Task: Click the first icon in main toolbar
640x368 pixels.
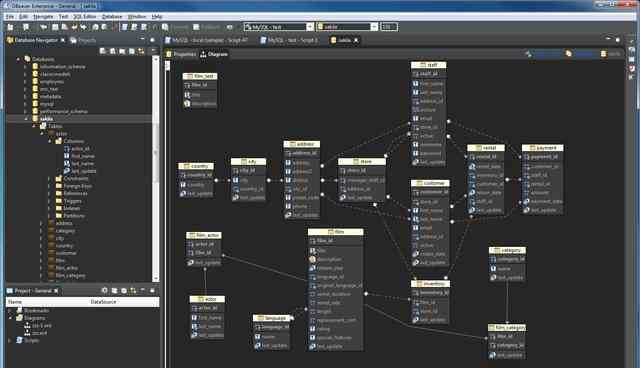Action: coord(11,27)
